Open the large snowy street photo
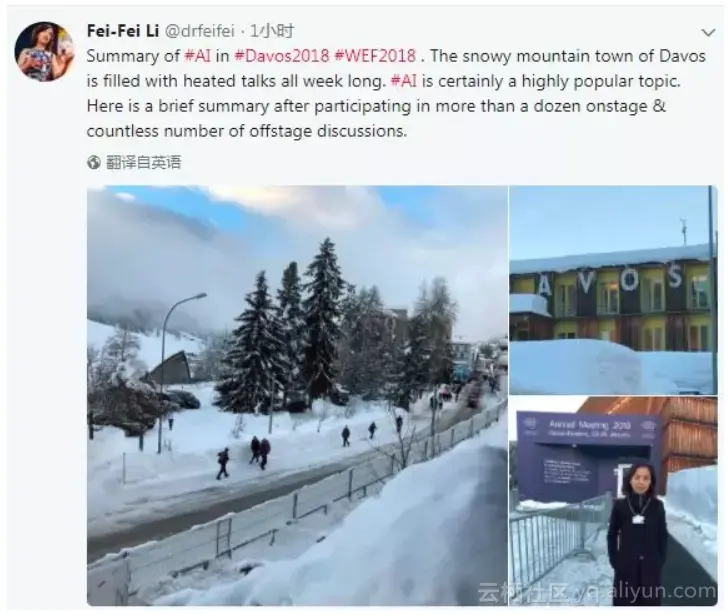Image resolution: width=728 pixels, height=615 pixels. pyautogui.click(x=297, y=395)
